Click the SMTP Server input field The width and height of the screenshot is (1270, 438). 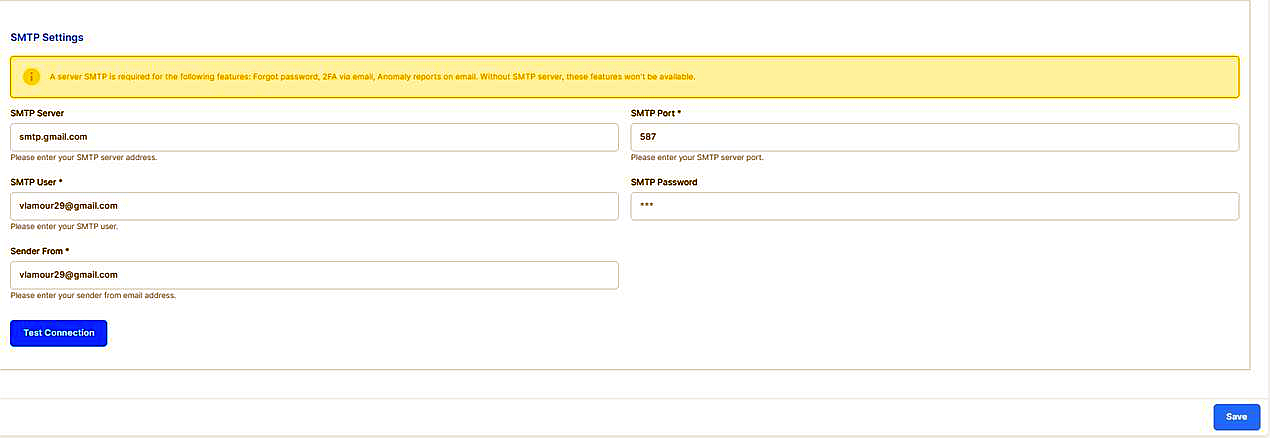pos(314,137)
